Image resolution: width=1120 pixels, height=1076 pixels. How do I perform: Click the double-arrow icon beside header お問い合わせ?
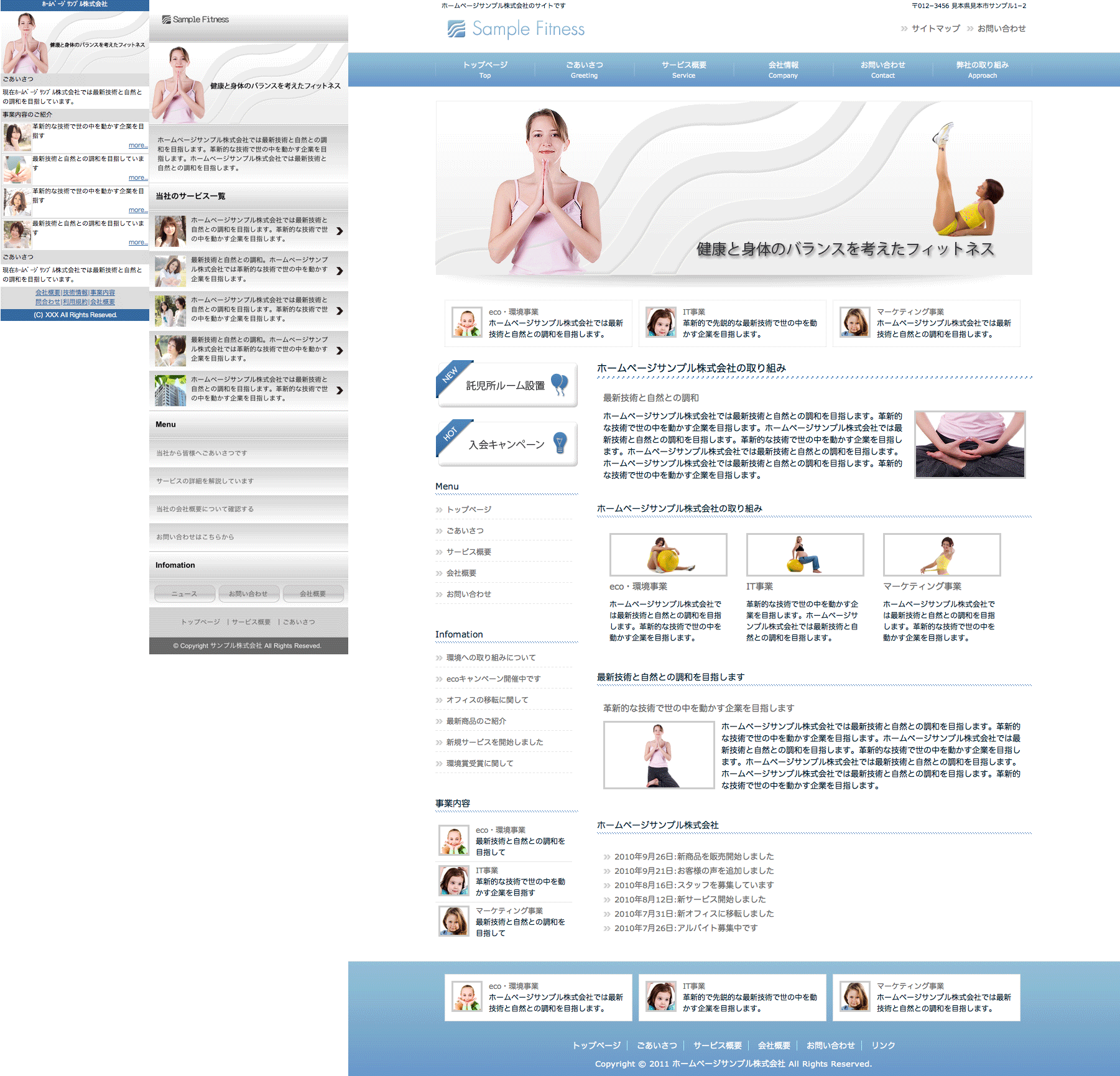(x=970, y=29)
